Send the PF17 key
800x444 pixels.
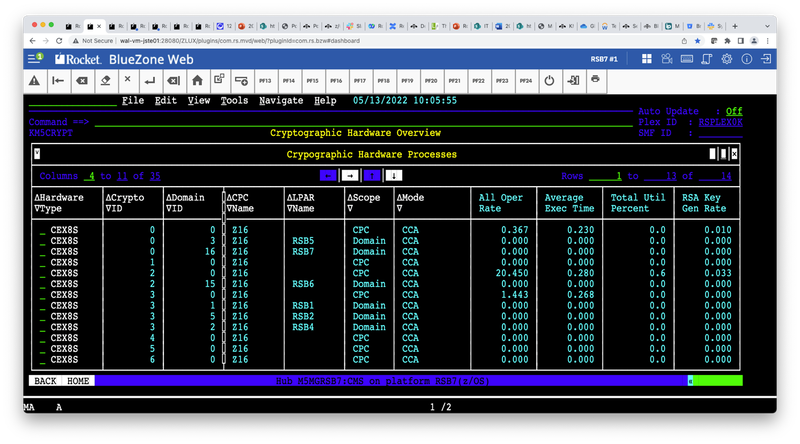click(360, 81)
